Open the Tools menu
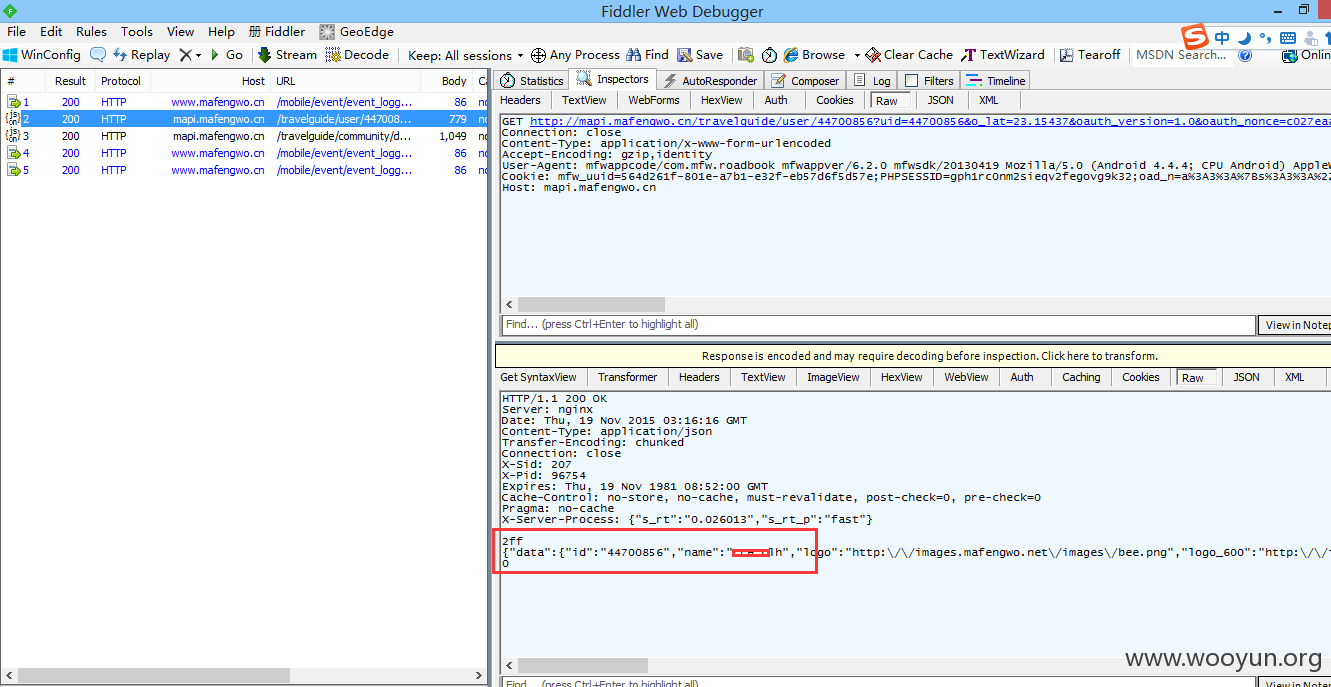 pyautogui.click(x=137, y=31)
